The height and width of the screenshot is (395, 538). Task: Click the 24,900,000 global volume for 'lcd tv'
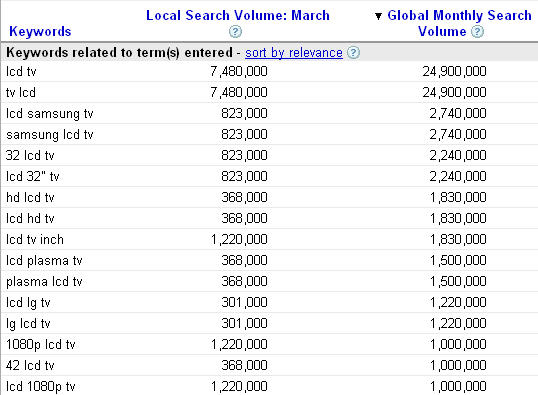pos(454,71)
